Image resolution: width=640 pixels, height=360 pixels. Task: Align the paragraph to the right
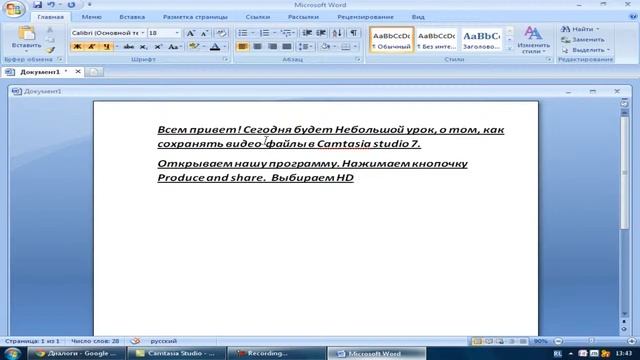click(x=272, y=47)
